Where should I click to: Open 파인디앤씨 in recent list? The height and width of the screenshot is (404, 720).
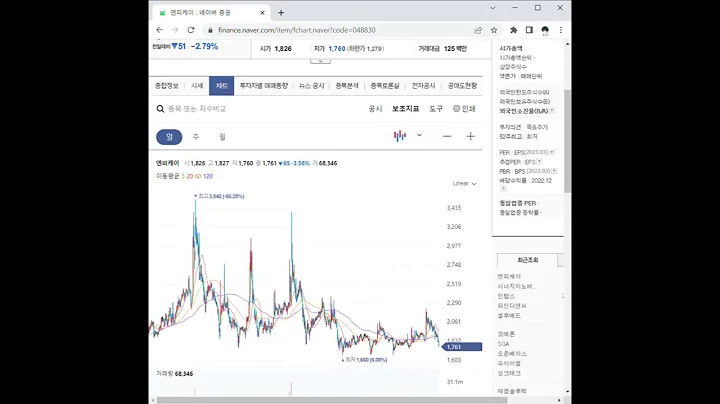coord(512,306)
